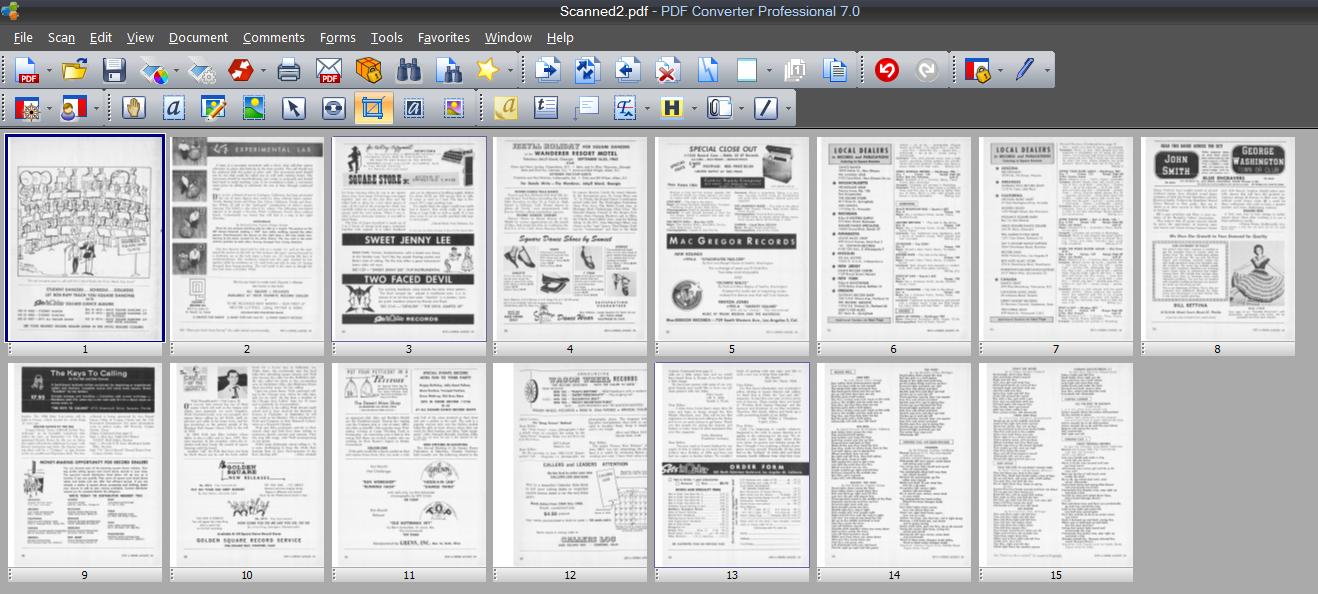1318x594 pixels.
Task: Select page 9 Keys To Calling thumbnail
Action: coord(85,465)
